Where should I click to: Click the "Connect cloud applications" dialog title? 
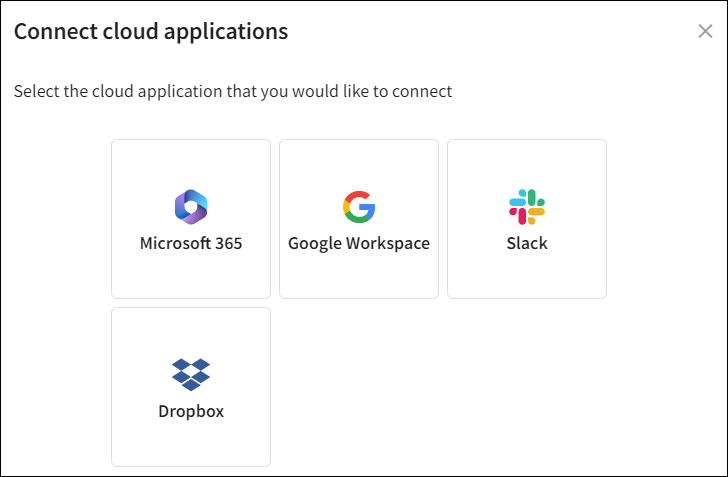[151, 31]
